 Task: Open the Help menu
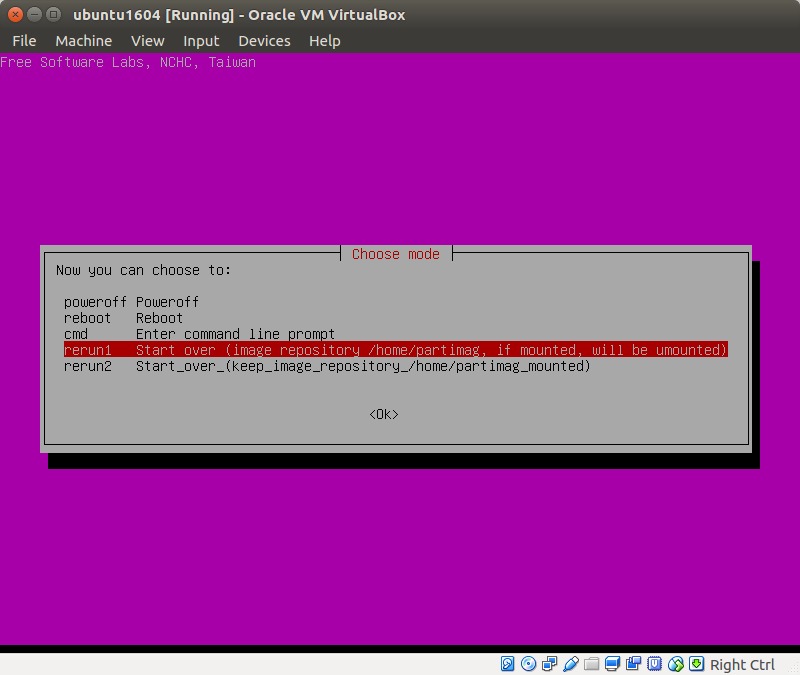click(x=324, y=41)
